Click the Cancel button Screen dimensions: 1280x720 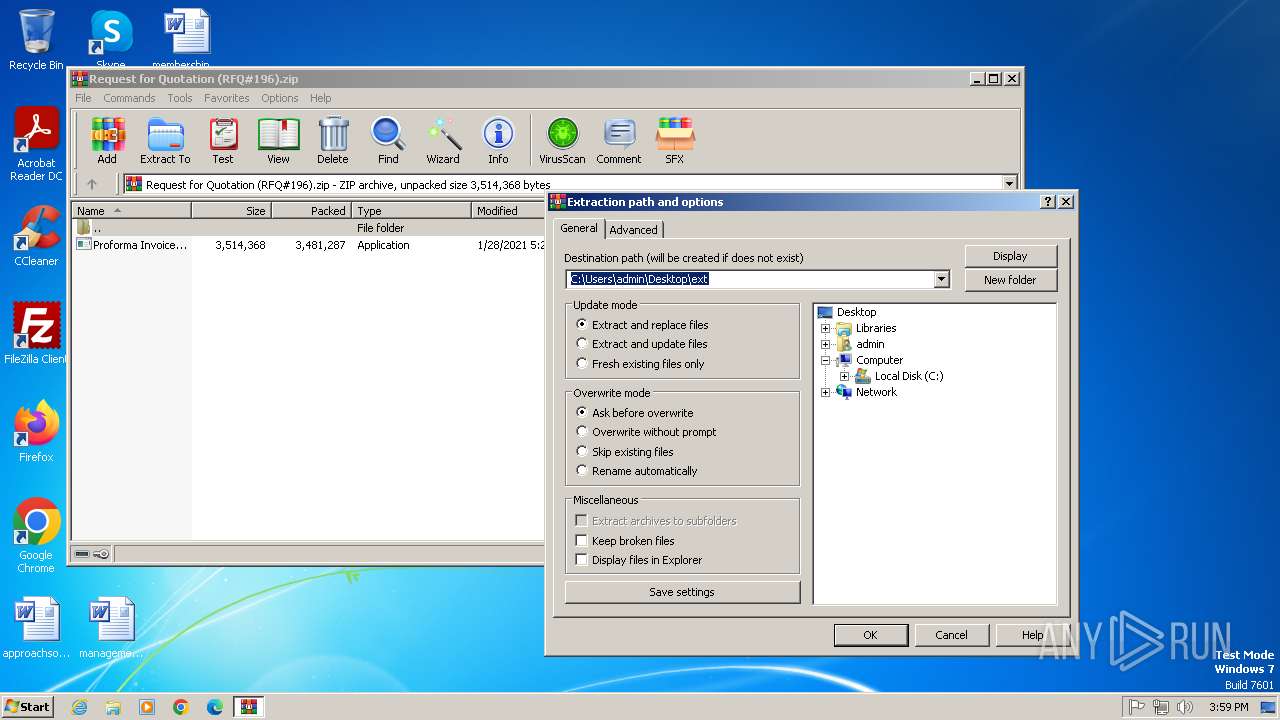coord(951,635)
